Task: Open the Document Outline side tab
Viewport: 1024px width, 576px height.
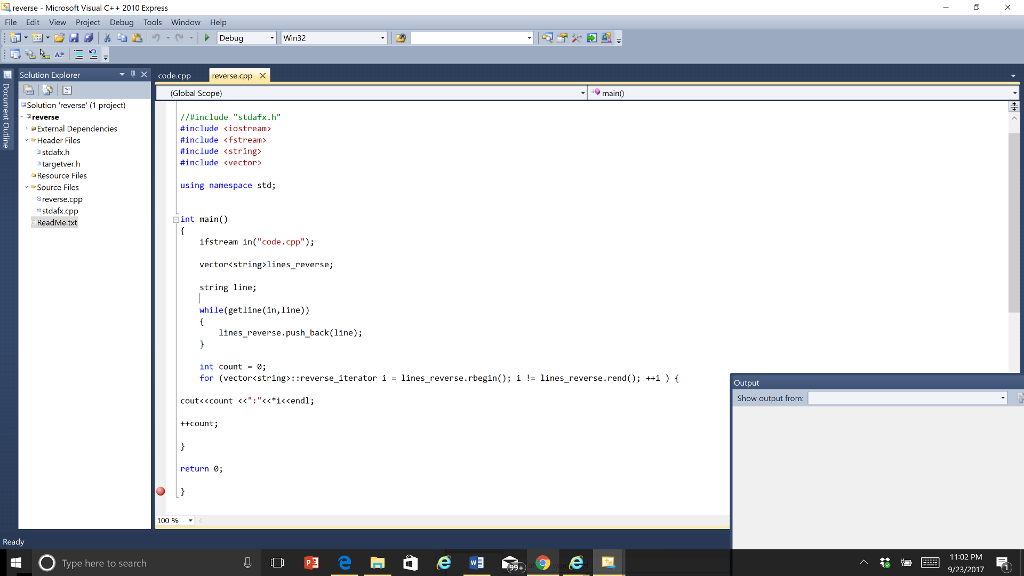Action: (x=7, y=111)
